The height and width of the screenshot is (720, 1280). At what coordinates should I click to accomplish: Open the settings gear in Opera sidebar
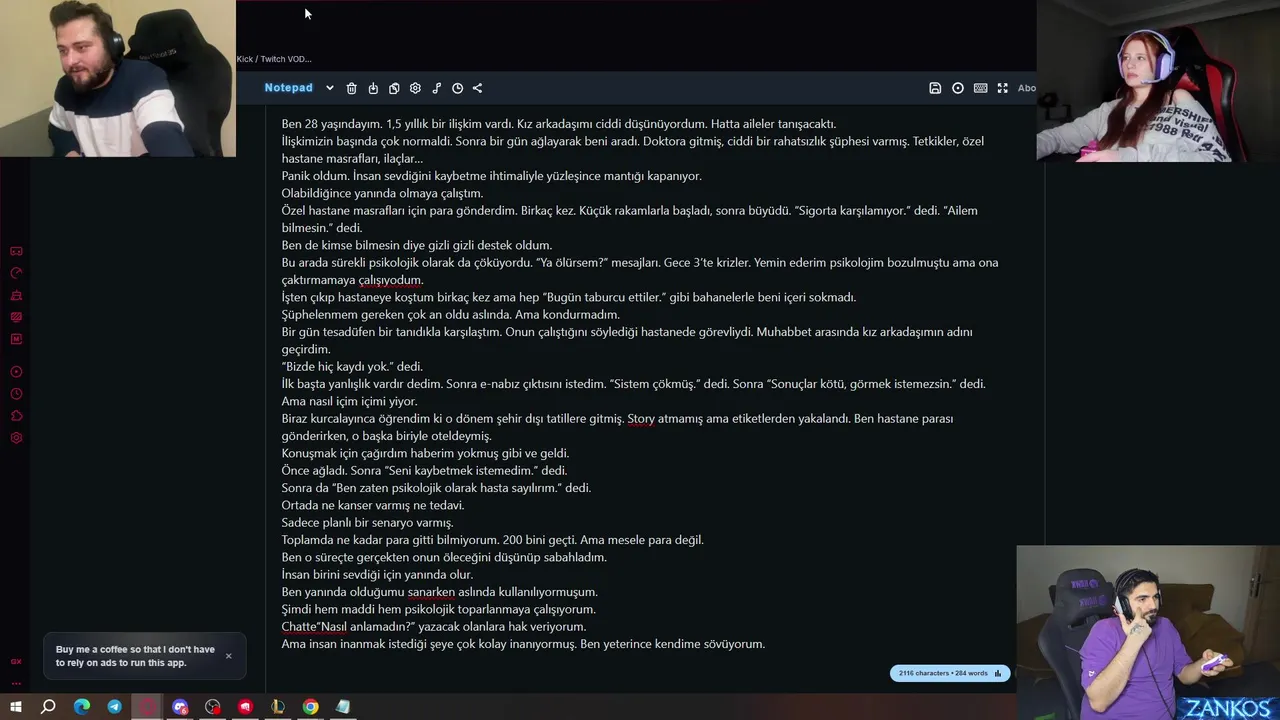coord(16,438)
